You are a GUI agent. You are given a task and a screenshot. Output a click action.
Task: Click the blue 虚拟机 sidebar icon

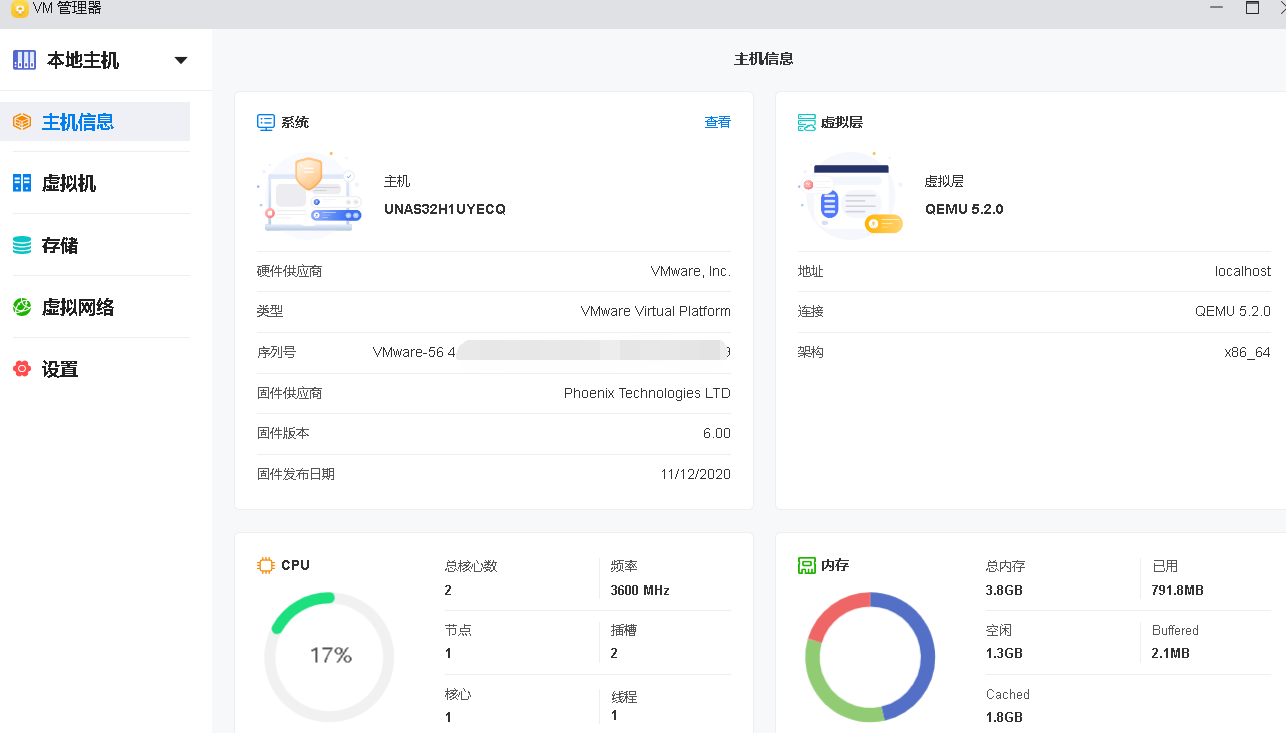[22, 183]
